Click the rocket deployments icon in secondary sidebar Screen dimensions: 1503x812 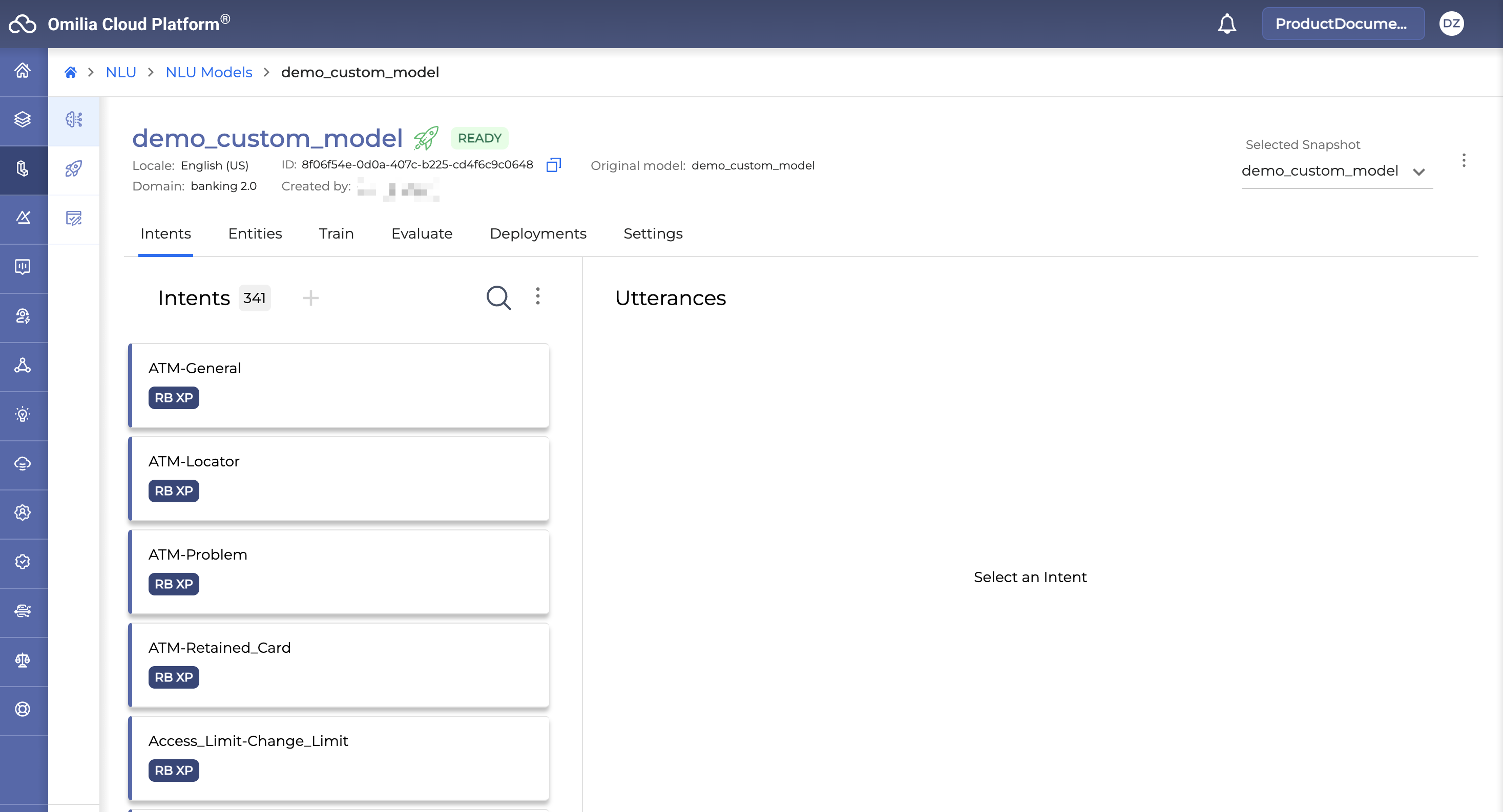click(x=74, y=169)
